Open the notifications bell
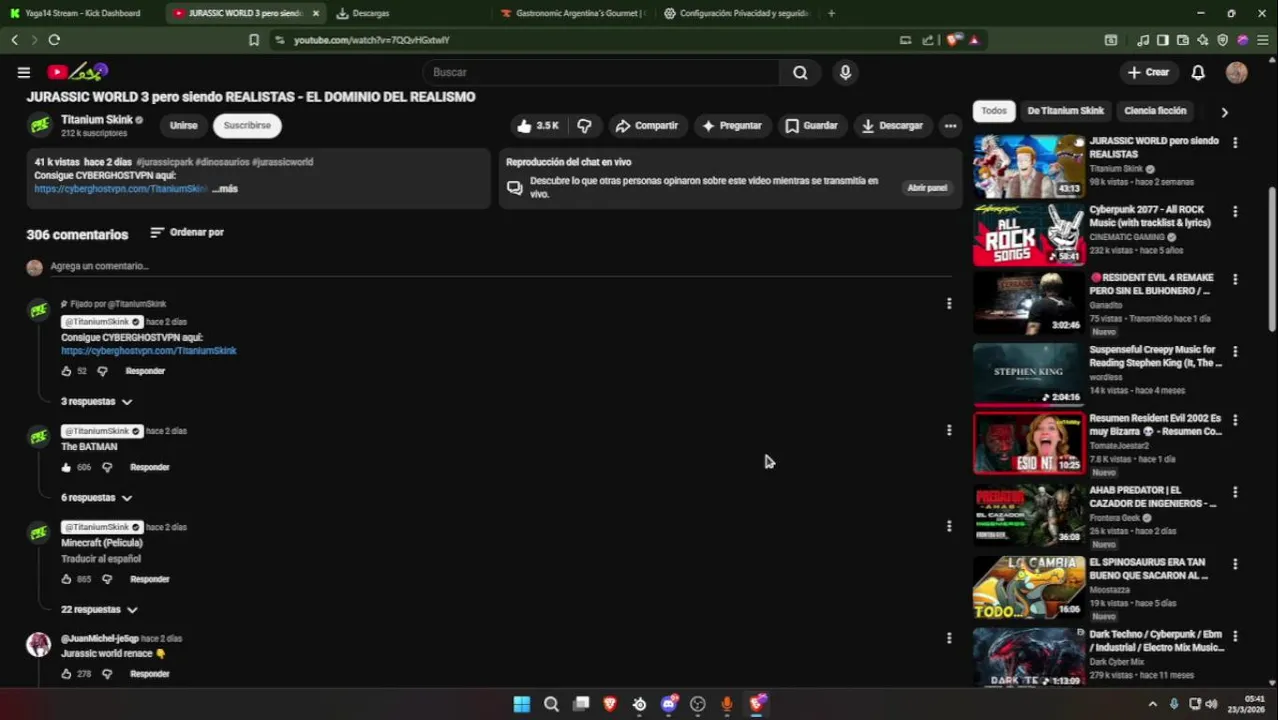1278x720 pixels. pyautogui.click(x=1198, y=72)
